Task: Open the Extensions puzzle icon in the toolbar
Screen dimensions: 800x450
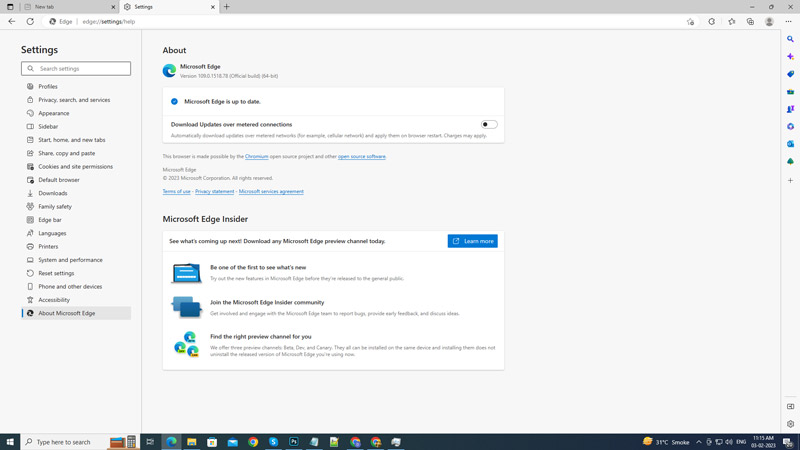Action: (712, 21)
